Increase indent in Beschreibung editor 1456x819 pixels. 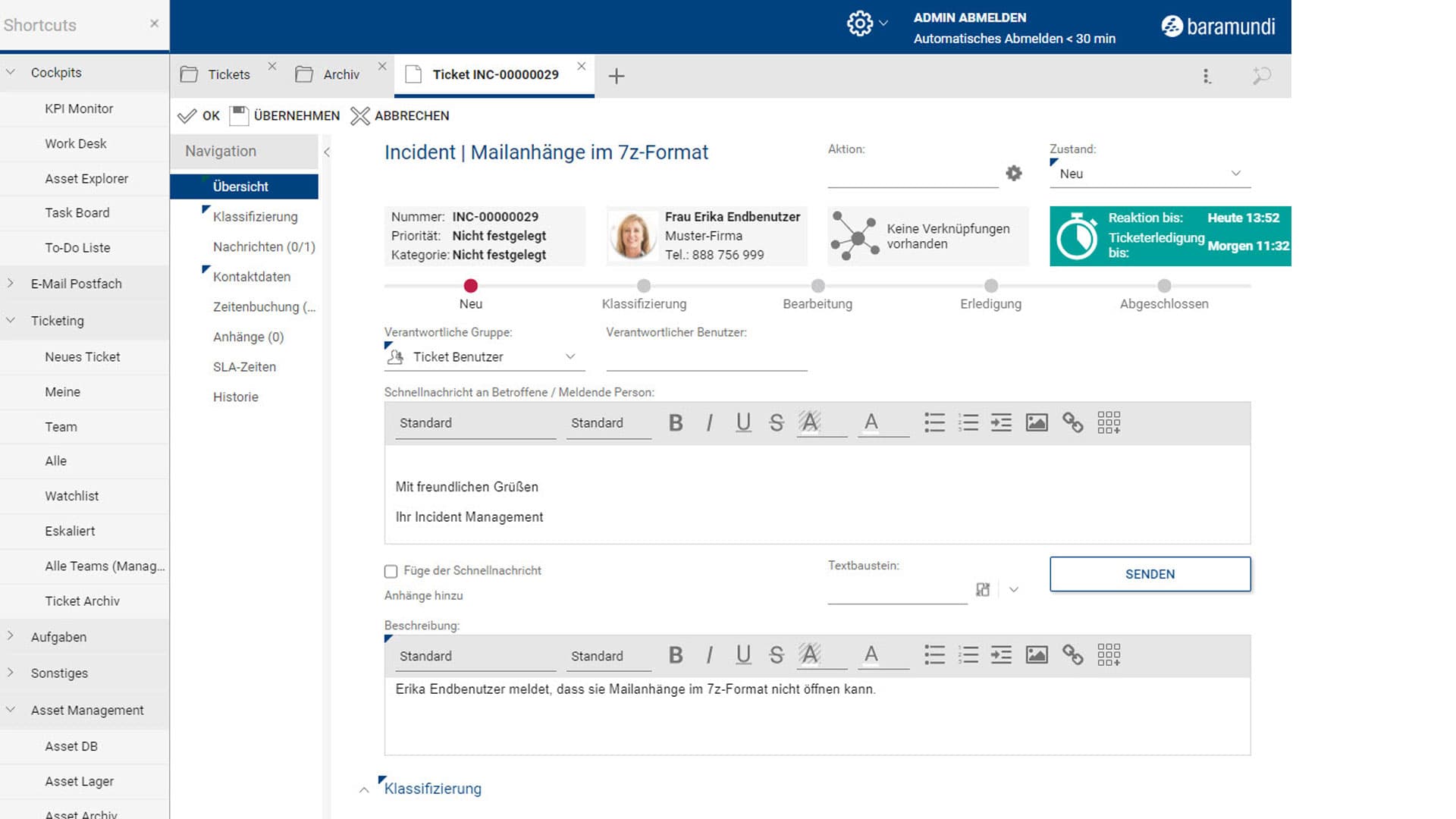coord(1001,654)
